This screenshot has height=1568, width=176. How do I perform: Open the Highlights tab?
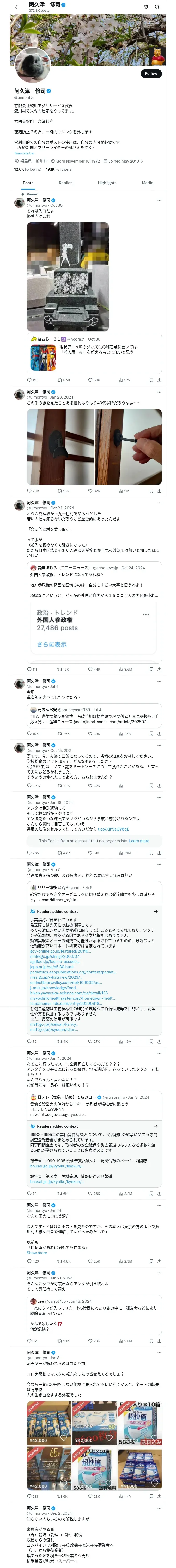click(x=107, y=183)
